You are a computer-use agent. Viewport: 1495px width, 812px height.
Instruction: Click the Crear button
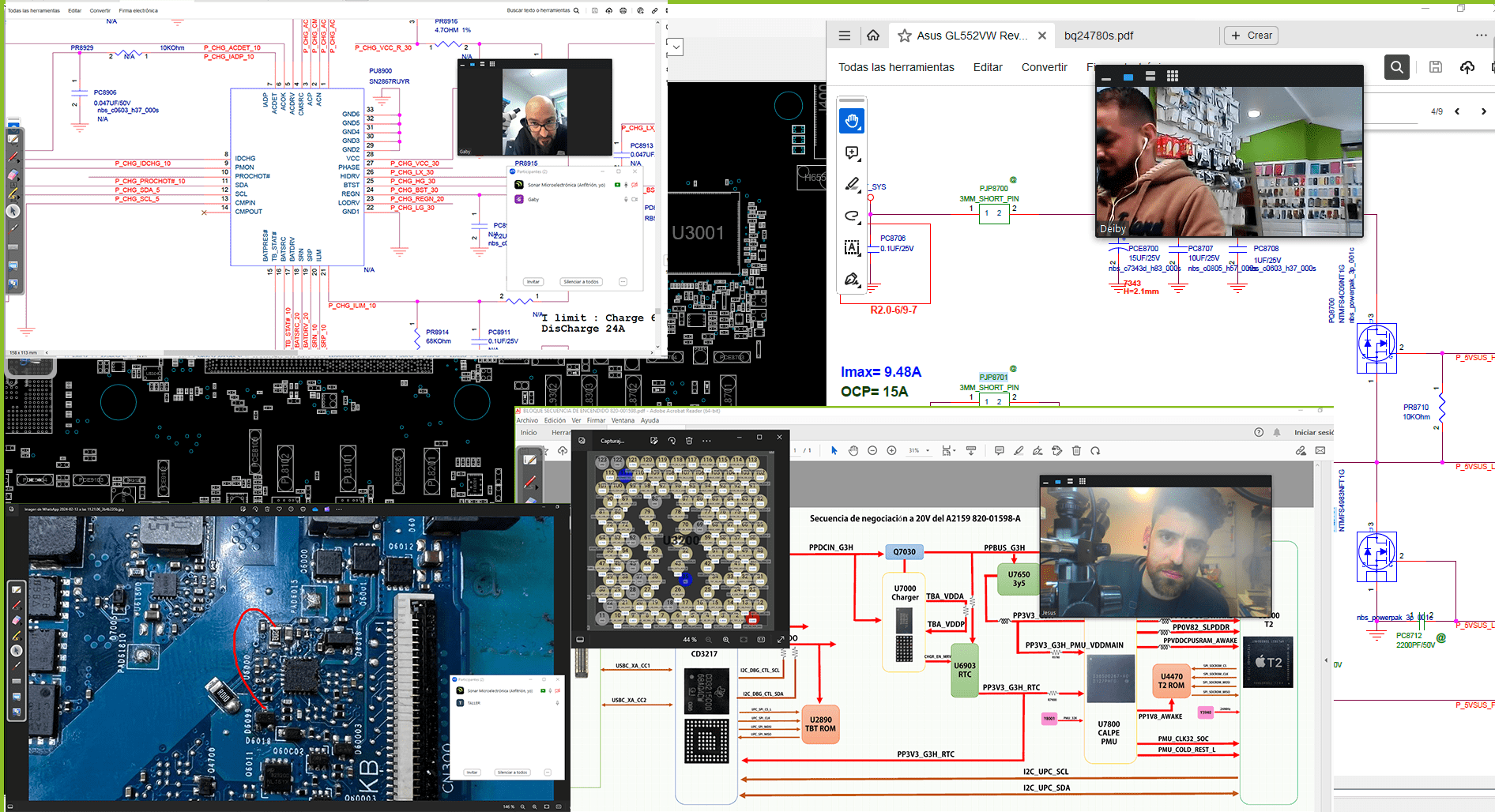coord(1252,36)
